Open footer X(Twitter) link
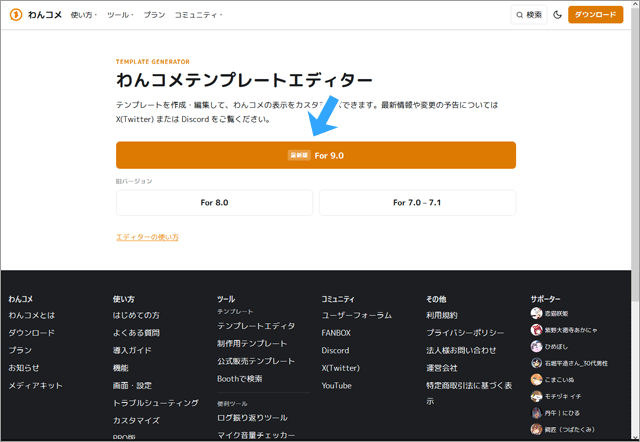The width and height of the screenshot is (640, 442). [340, 368]
